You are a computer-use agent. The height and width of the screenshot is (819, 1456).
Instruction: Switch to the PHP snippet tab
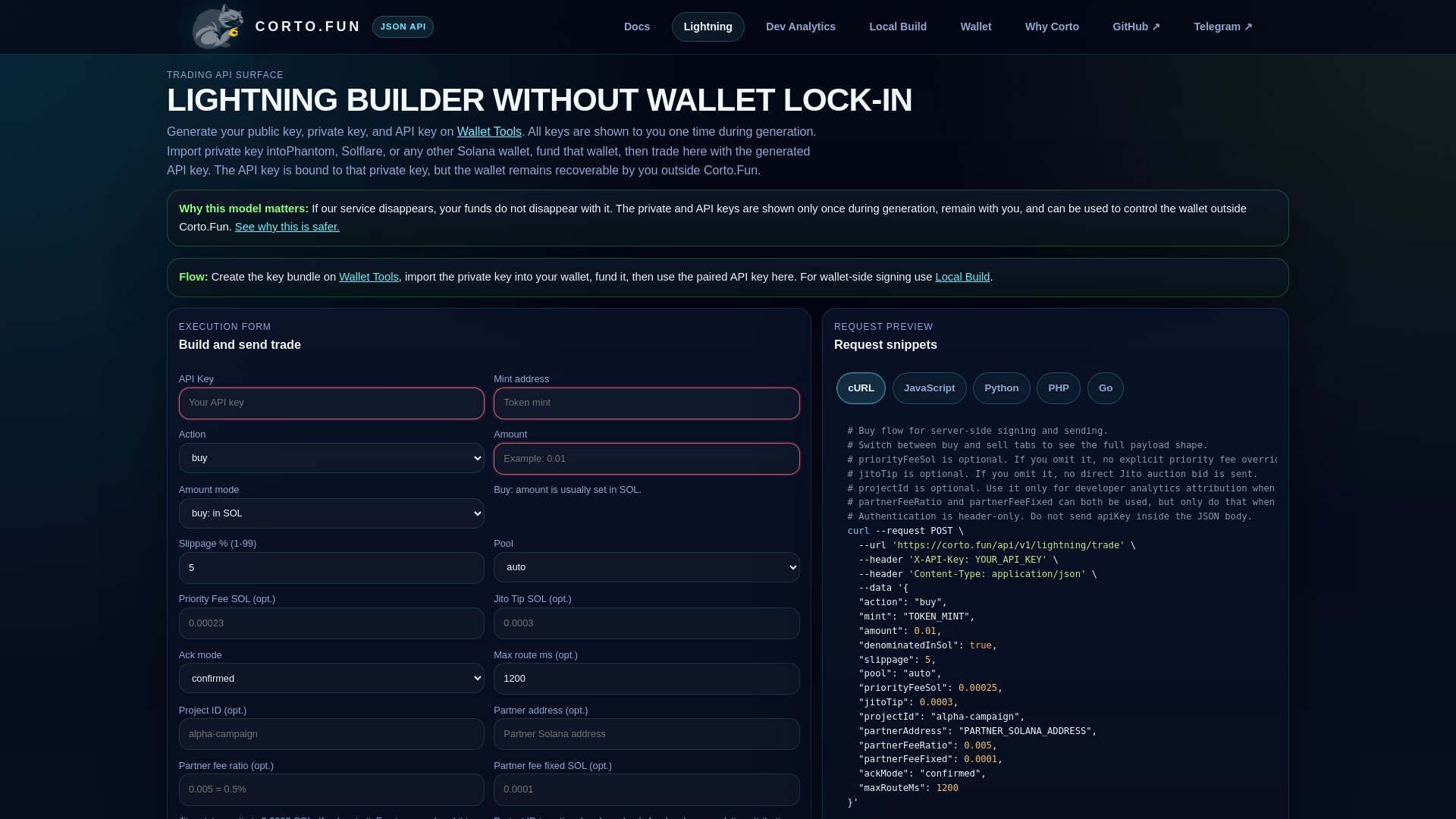1058,388
